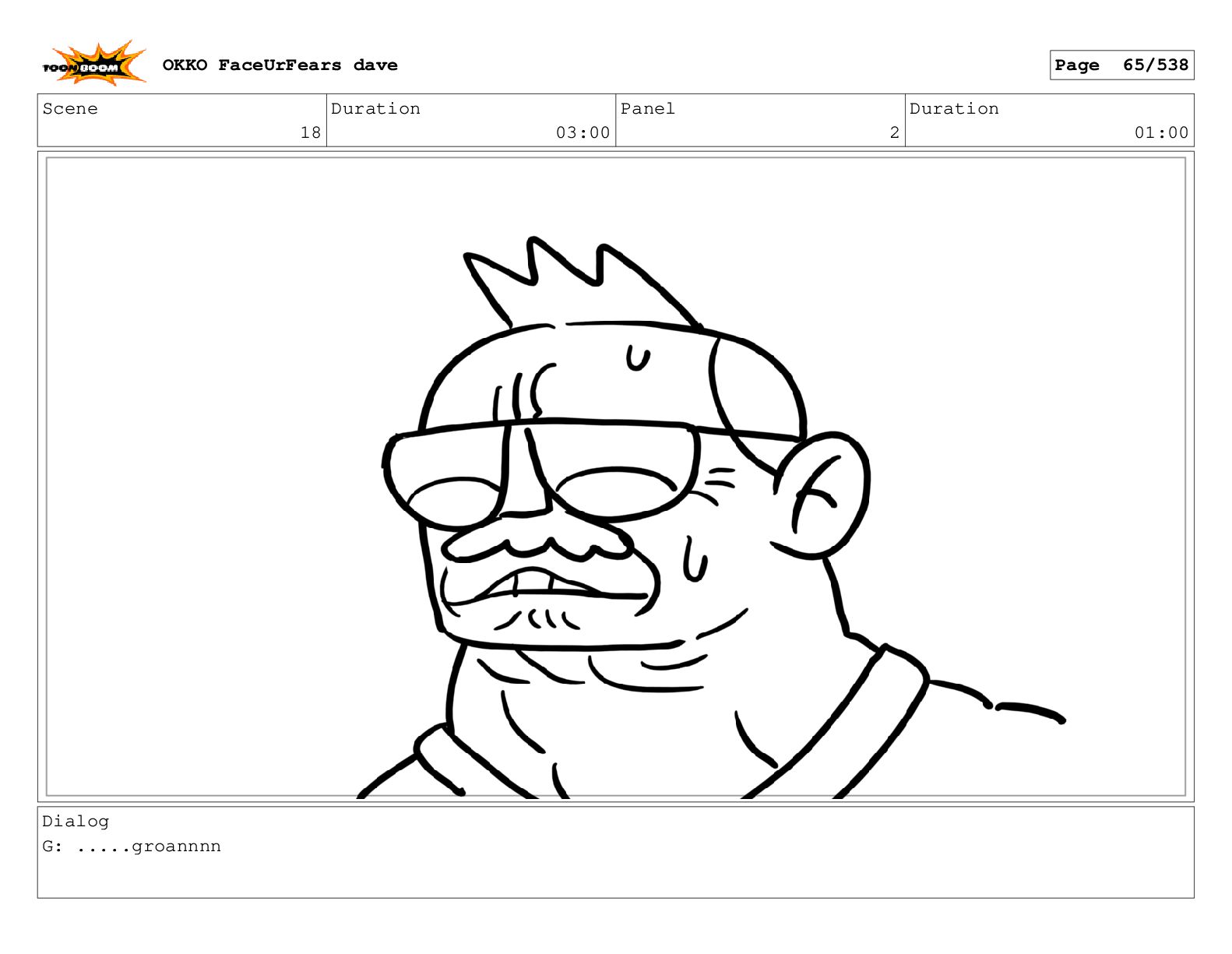Click the scene number '18'

[311, 132]
